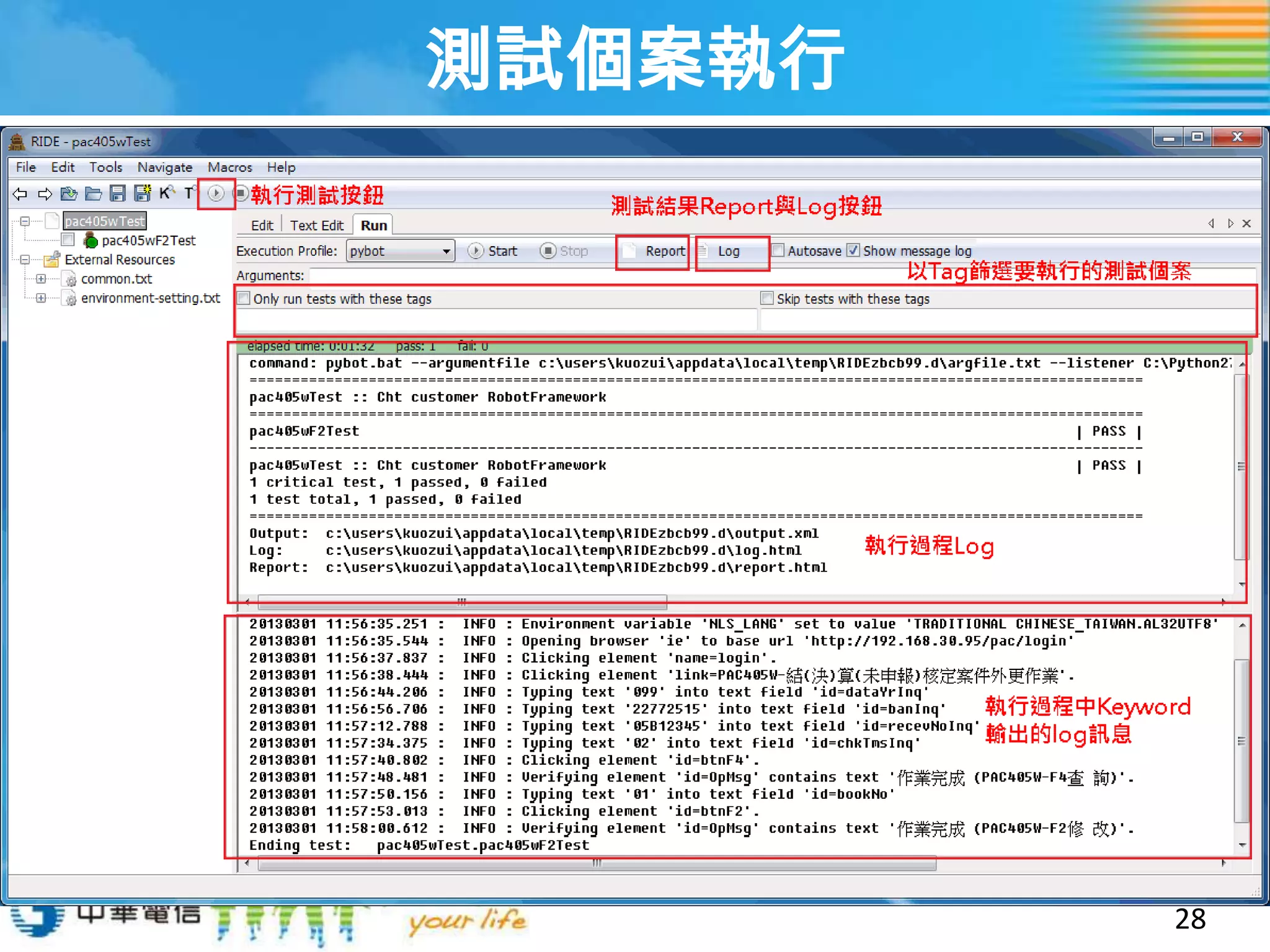Click the Open Suite toolbar icon
This screenshot has height=952, width=1270.
click(69, 194)
